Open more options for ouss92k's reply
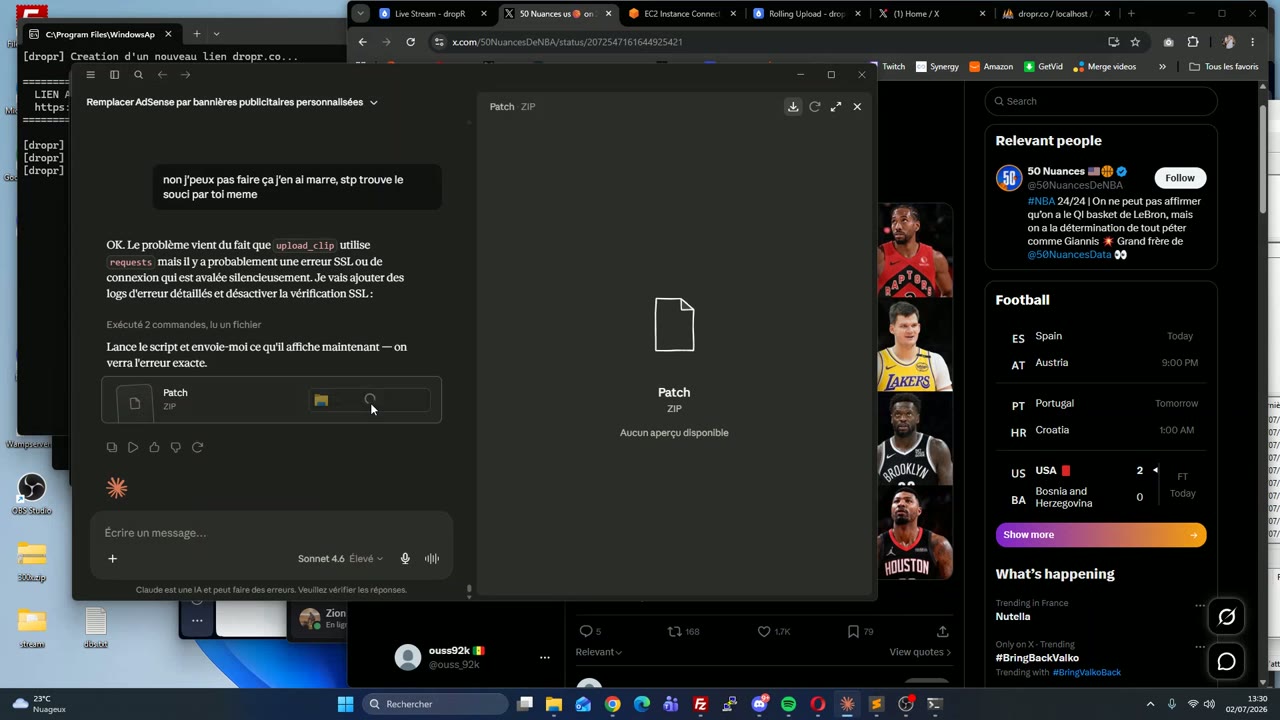Viewport: 1280px width, 720px height. click(x=544, y=658)
